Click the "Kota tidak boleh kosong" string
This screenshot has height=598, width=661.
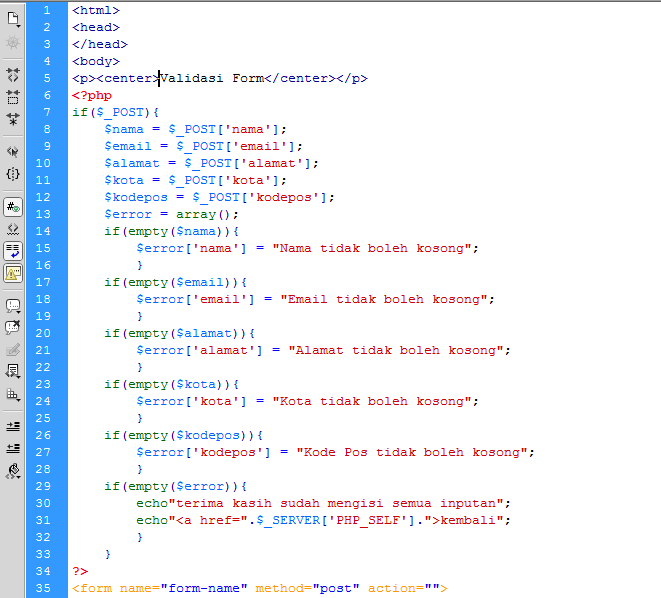pos(371,401)
